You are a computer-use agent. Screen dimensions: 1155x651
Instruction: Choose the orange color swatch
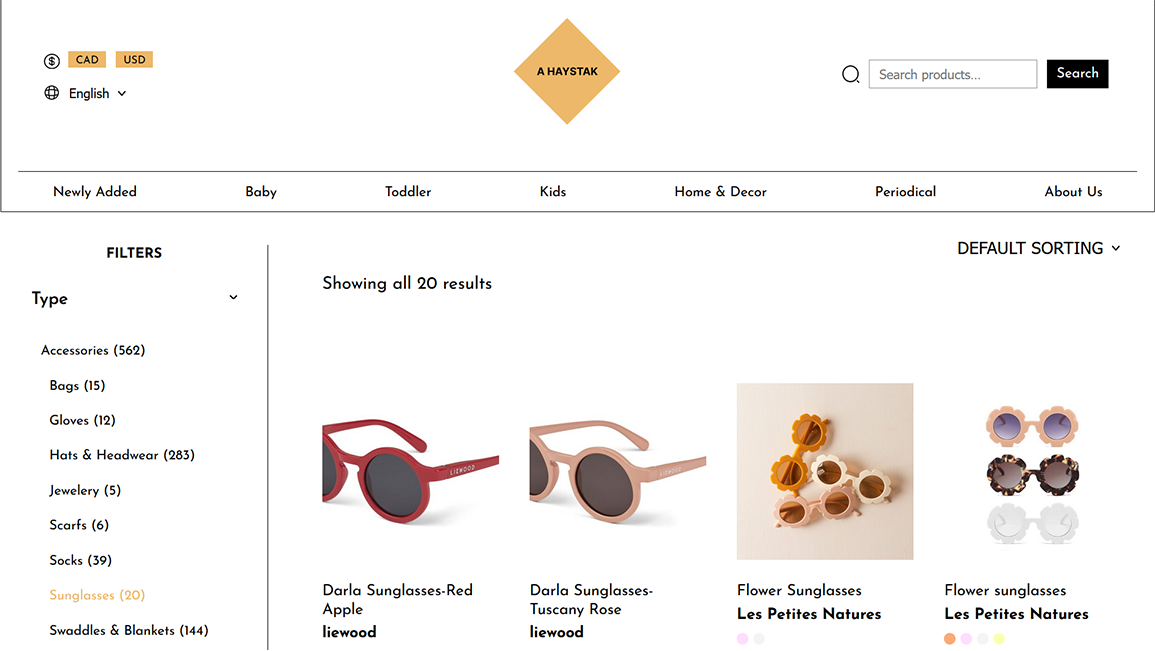[x=950, y=639]
